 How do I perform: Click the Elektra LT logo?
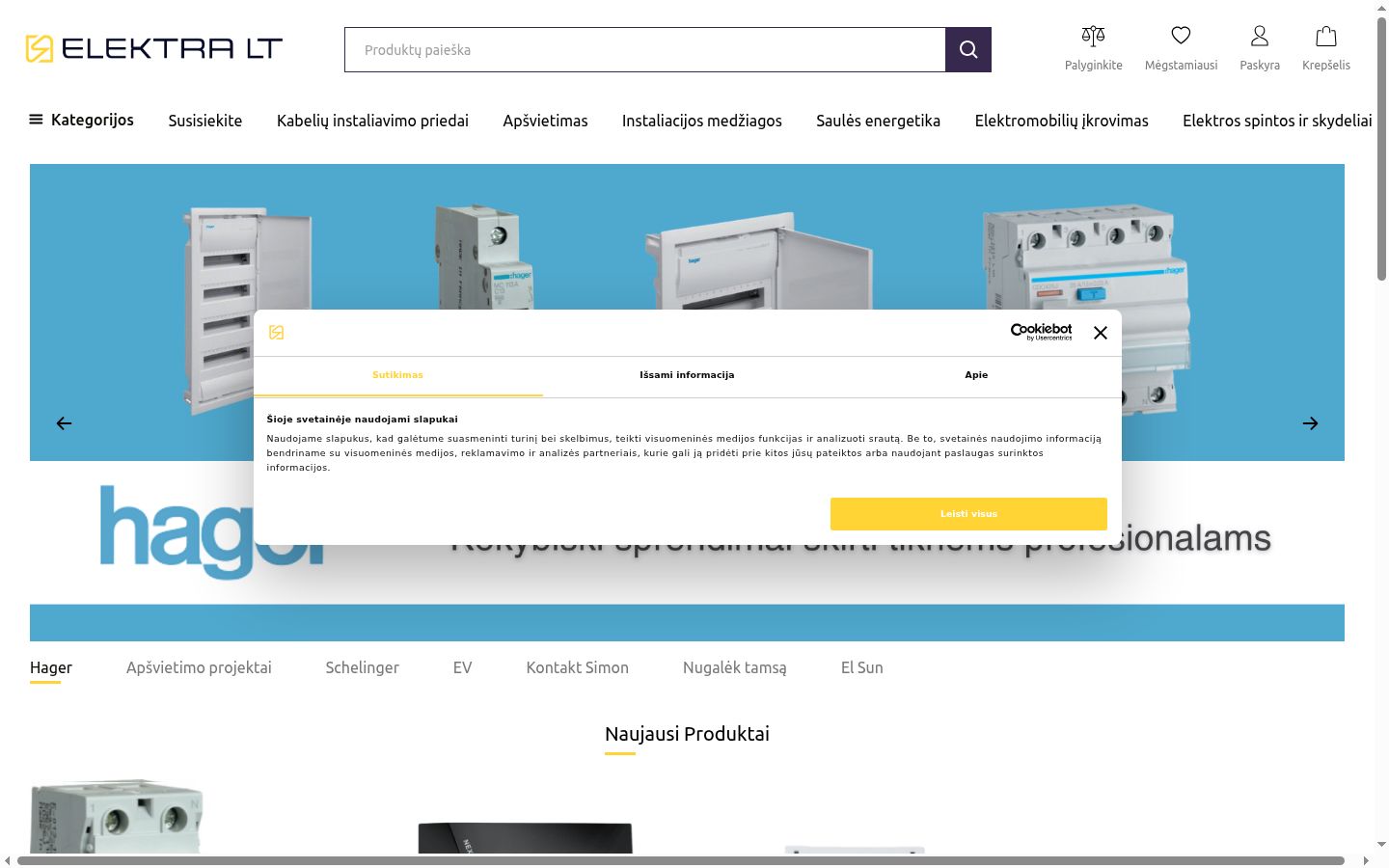pyautogui.click(x=154, y=48)
